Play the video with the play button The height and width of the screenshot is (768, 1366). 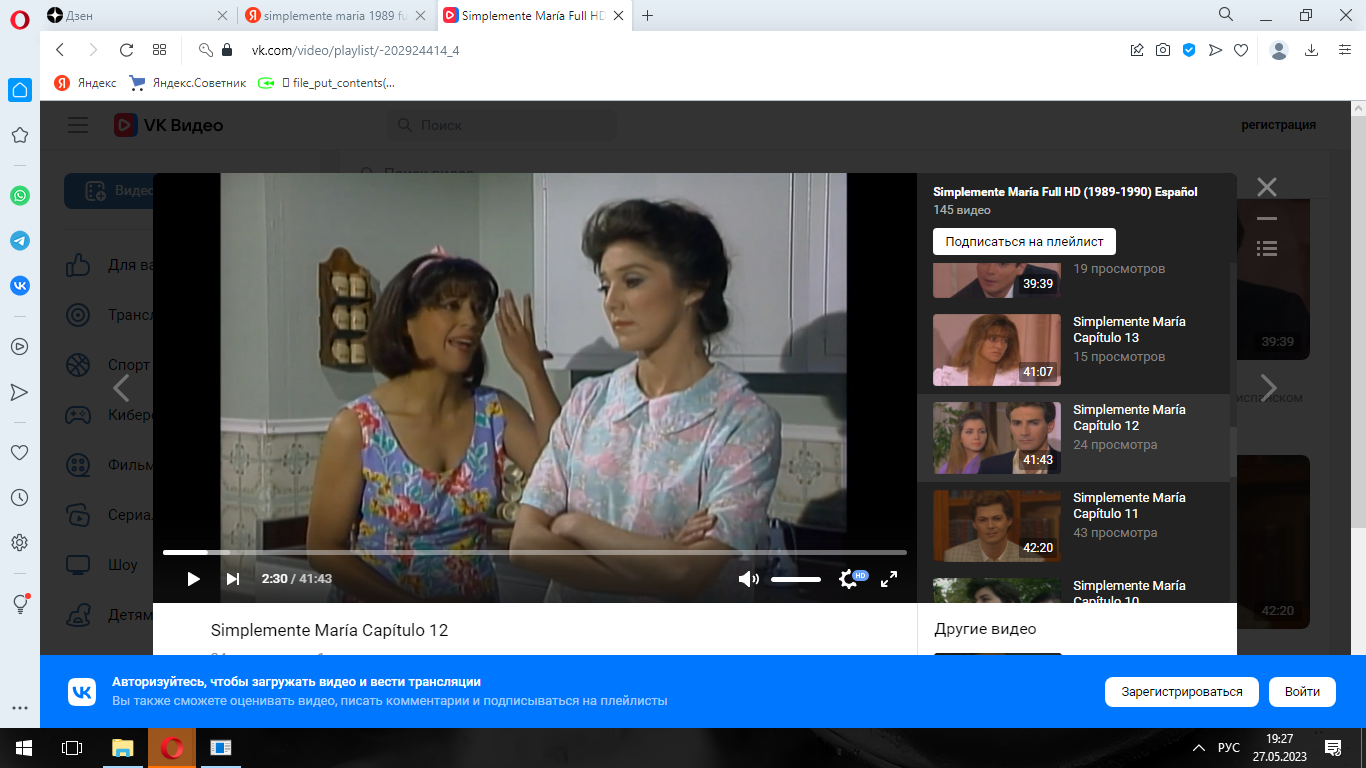(193, 579)
